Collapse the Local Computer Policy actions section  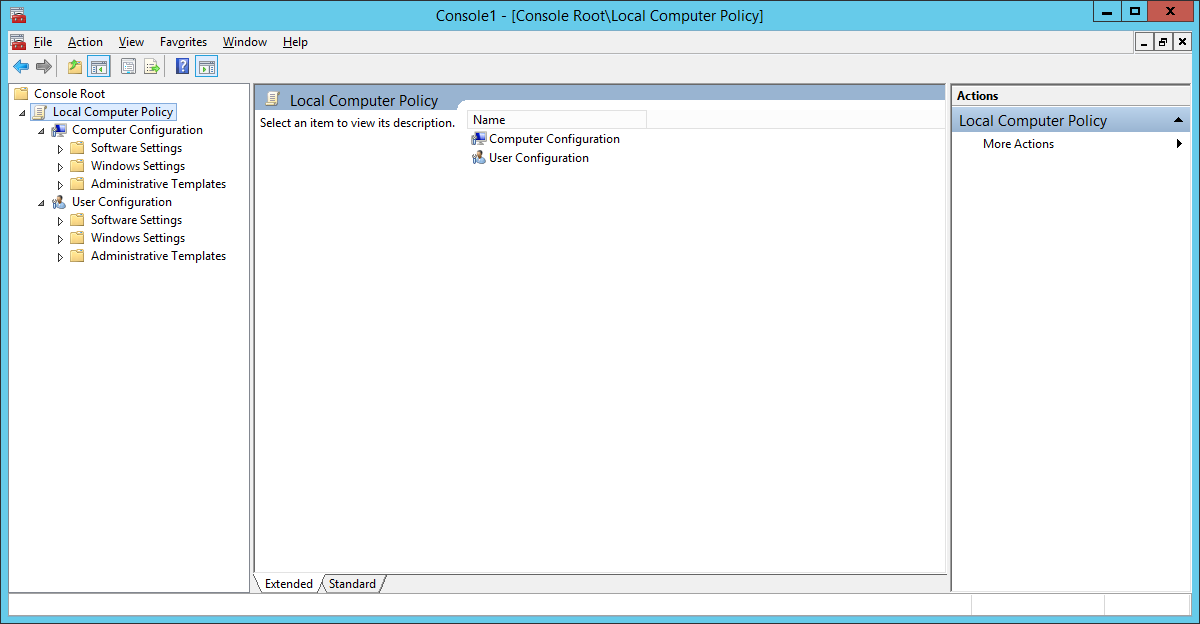[x=1179, y=121]
